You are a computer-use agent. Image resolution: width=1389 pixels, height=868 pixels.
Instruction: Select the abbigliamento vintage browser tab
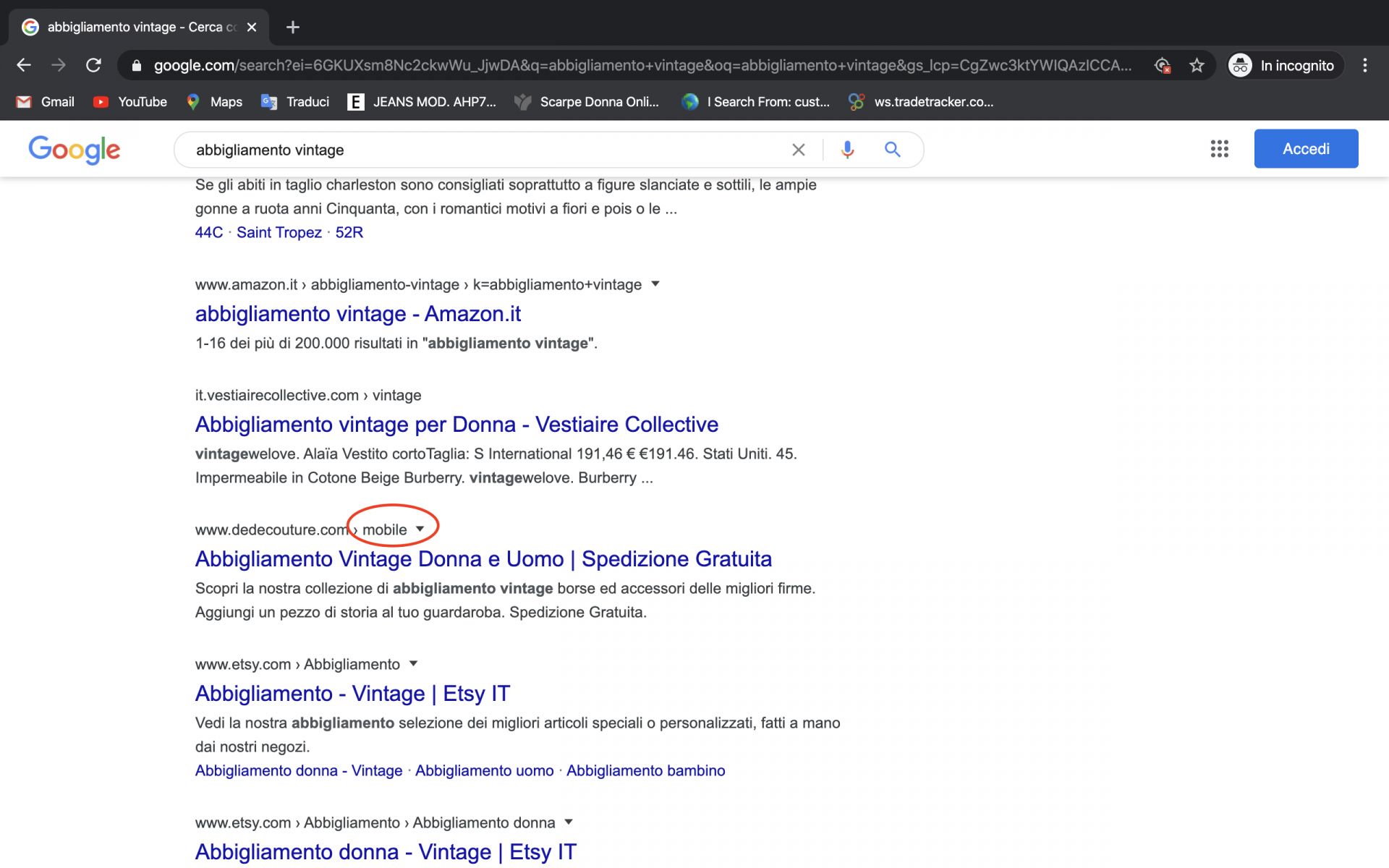coord(137,27)
